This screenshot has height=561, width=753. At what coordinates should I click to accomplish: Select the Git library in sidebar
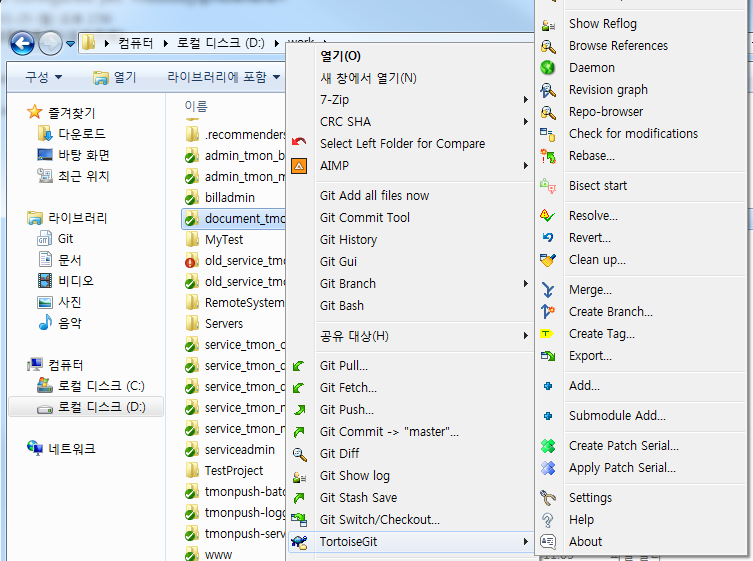[x=55, y=239]
